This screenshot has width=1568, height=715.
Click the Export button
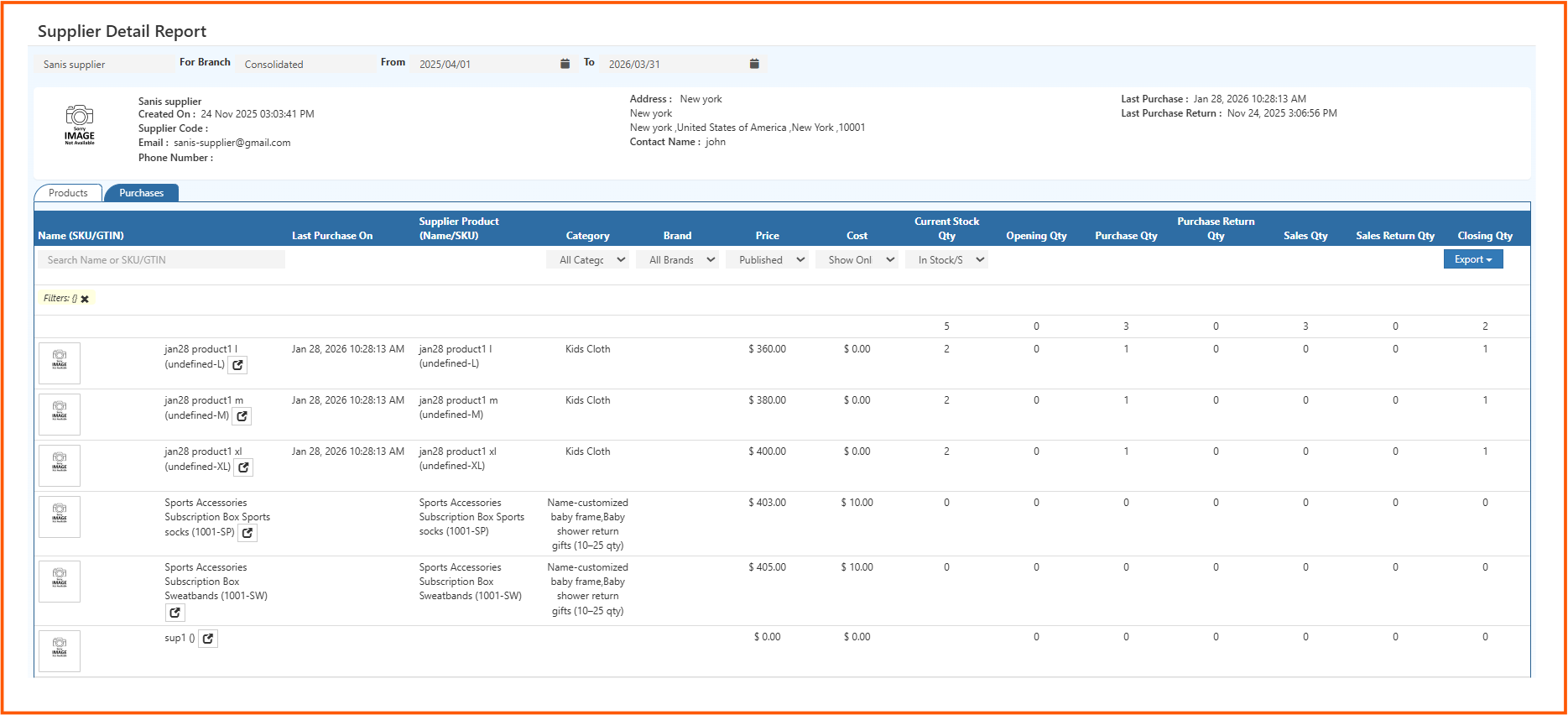coord(1472,259)
